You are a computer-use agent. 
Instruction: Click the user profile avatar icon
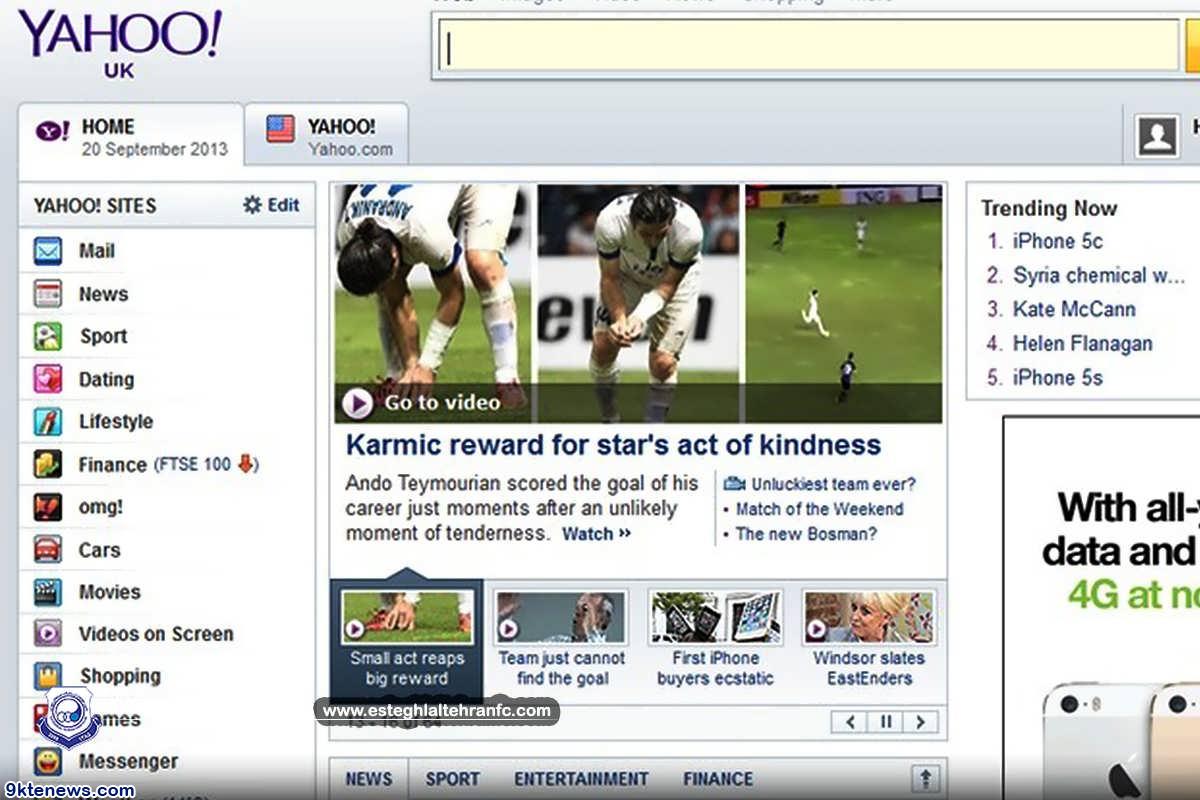pyautogui.click(x=1158, y=136)
